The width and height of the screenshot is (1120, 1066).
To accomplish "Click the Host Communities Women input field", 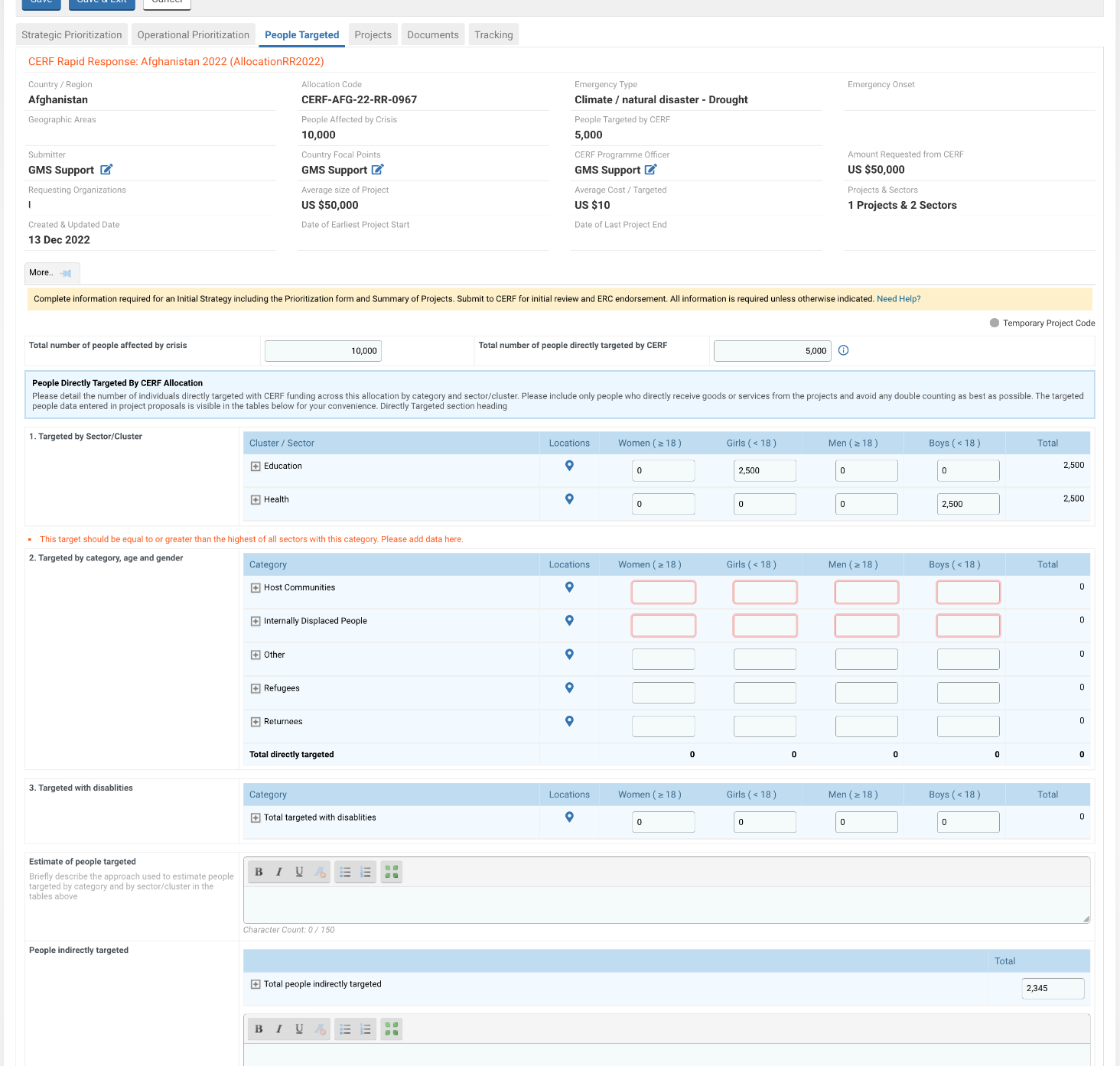I will pyautogui.click(x=663, y=592).
